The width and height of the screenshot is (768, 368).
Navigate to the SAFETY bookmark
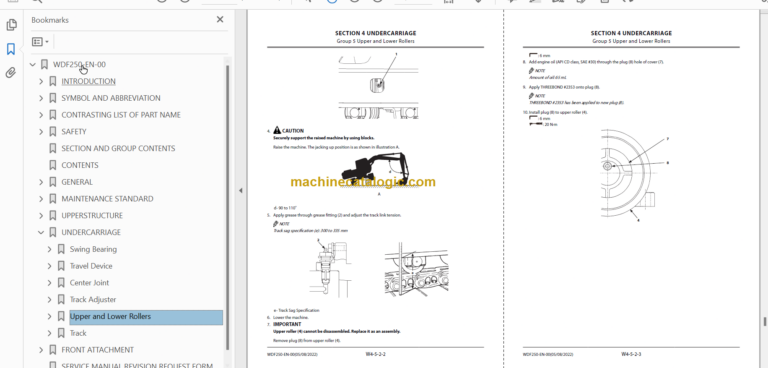(x=74, y=131)
